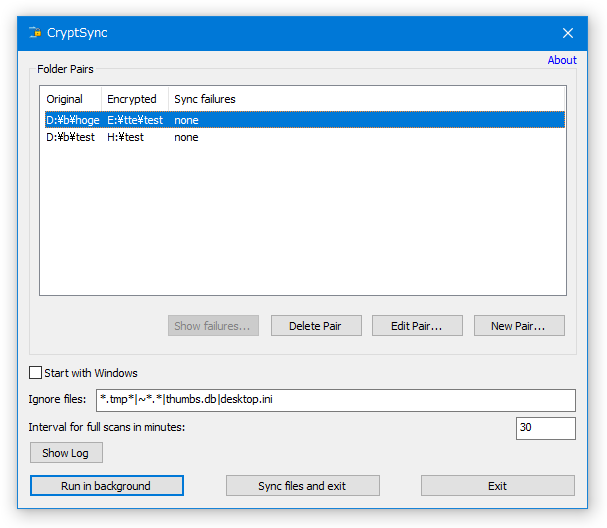Select the D:¥b¥test original folder cell
This screenshot has width=607, height=528.
coord(70,137)
